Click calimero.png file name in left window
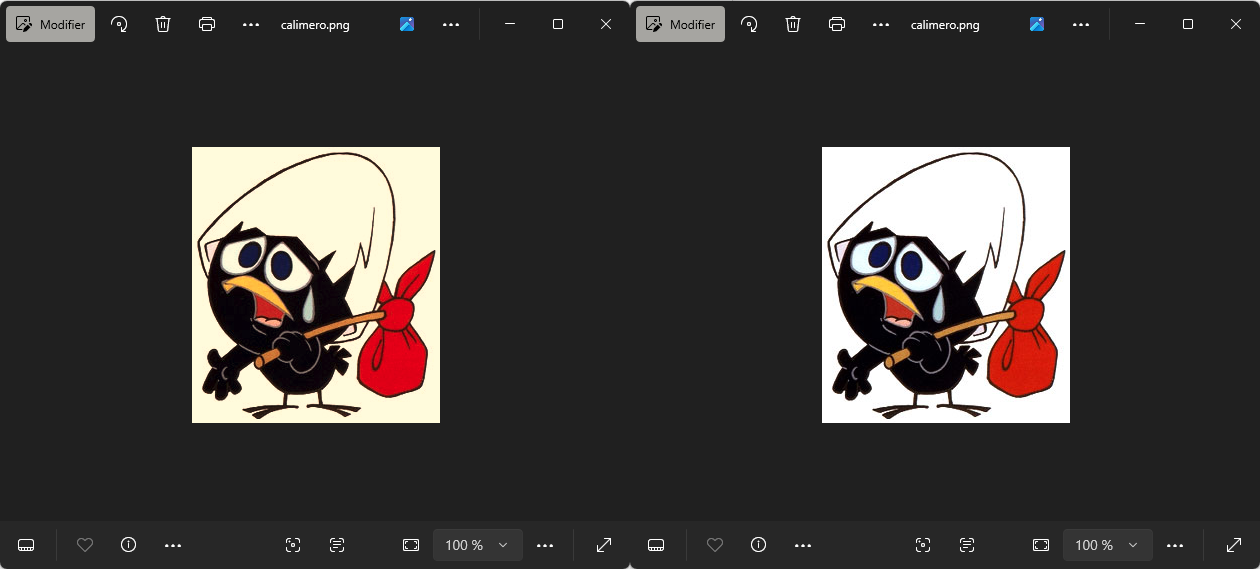 pyautogui.click(x=315, y=25)
